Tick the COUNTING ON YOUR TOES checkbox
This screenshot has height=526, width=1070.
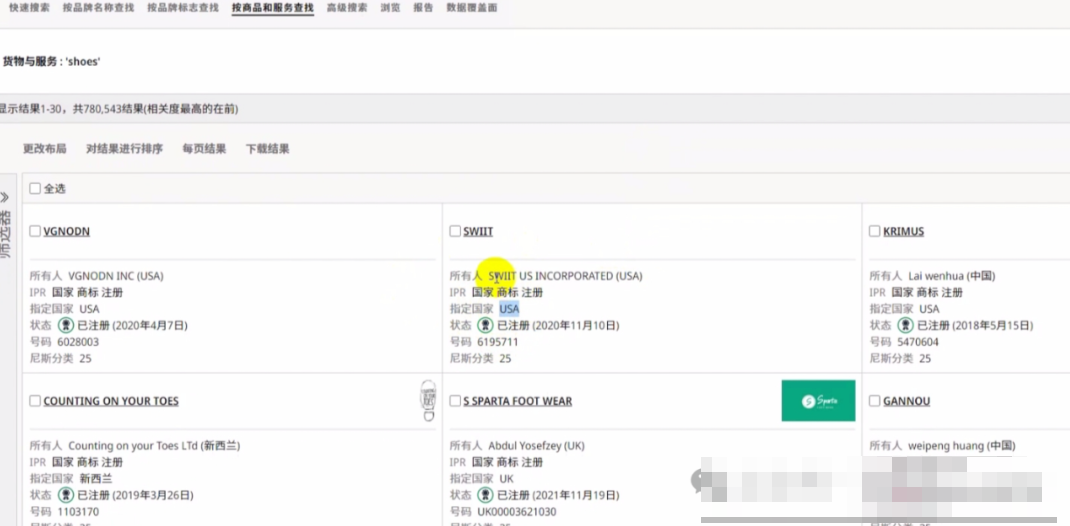click(x=35, y=400)
